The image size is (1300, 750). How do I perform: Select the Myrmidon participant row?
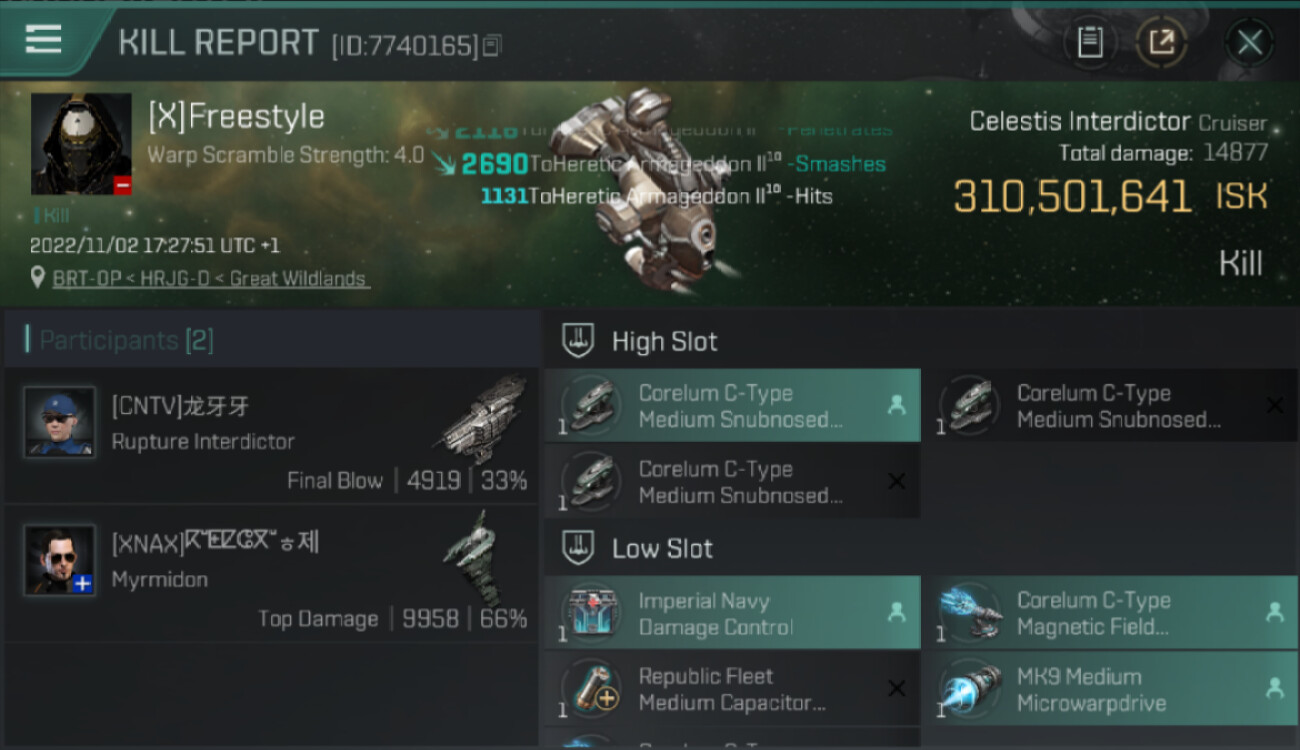click(x=271, y=572)
